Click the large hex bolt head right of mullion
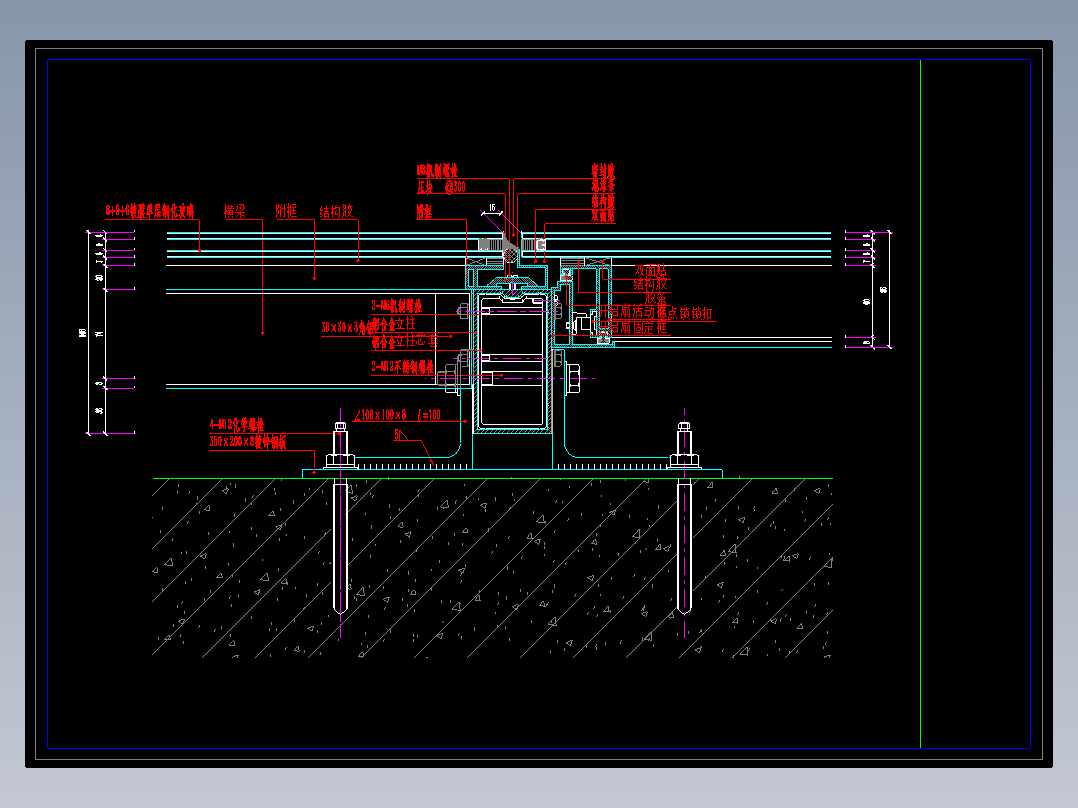This screenshot has height=808, width=1078. (x=573, y=378)
